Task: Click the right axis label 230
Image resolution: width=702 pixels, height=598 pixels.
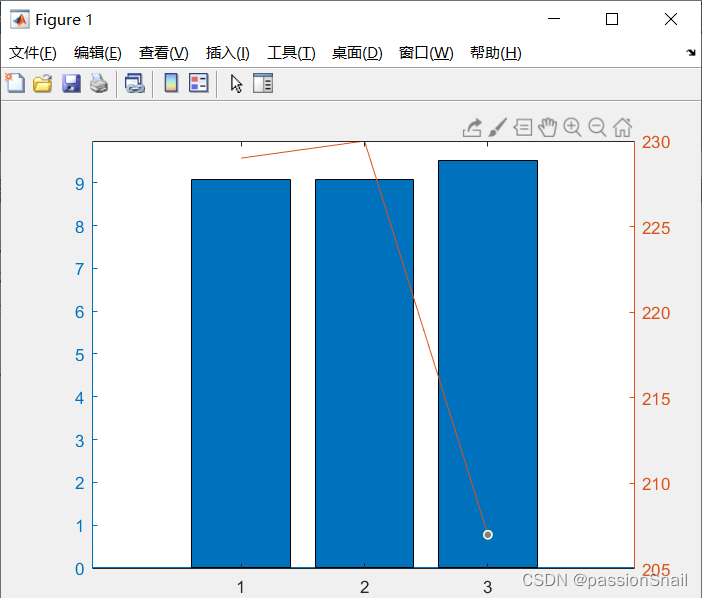Action: 656,142
